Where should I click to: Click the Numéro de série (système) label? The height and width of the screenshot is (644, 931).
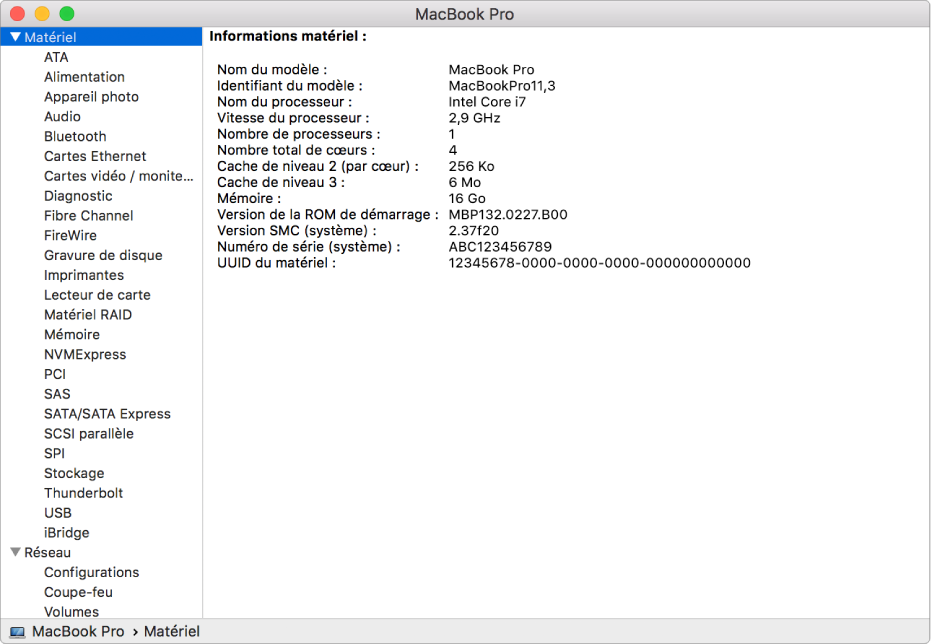[x=309, y=247]
